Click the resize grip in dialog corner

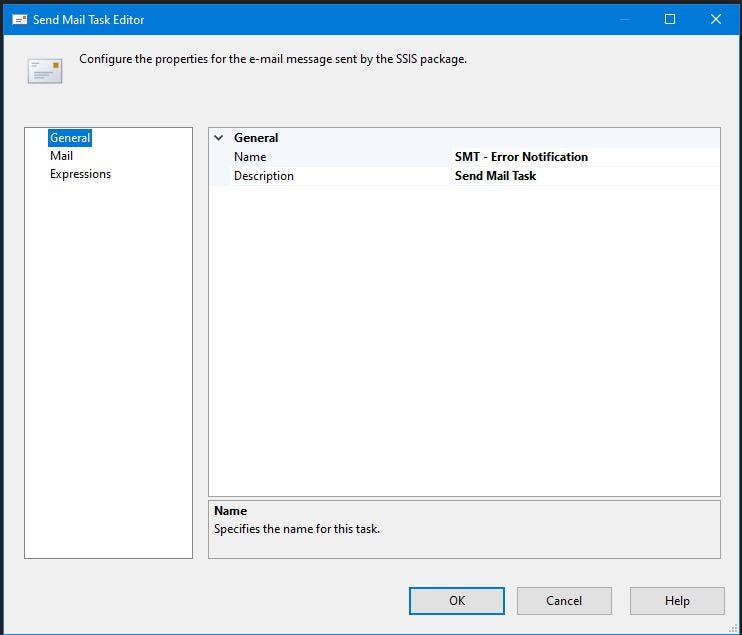[734, 628]
